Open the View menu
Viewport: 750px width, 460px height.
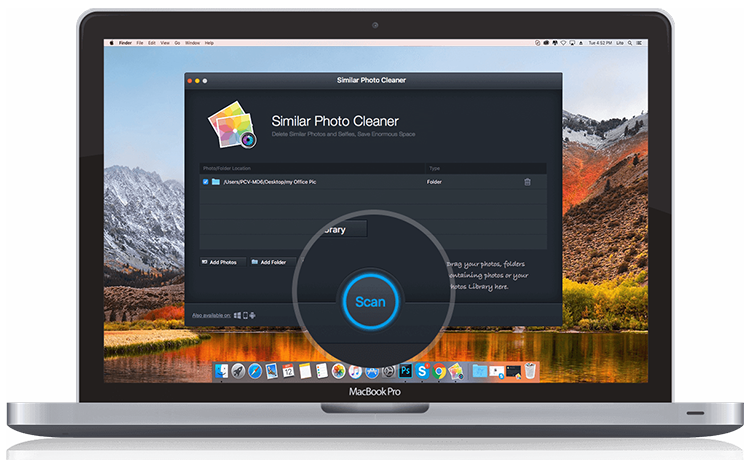coord(165,43)
